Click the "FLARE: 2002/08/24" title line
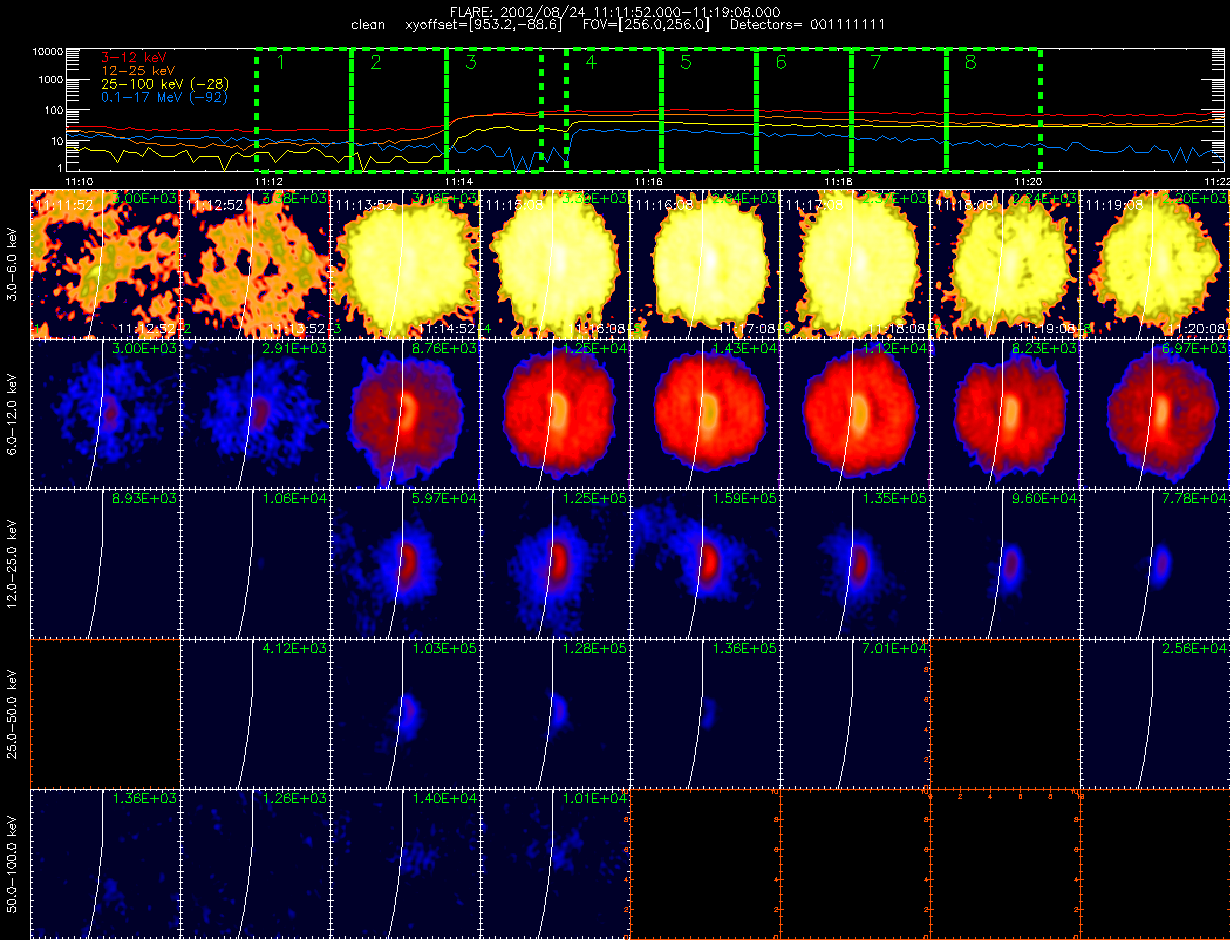Screen dimensions: 1230x940 [614, 11]
